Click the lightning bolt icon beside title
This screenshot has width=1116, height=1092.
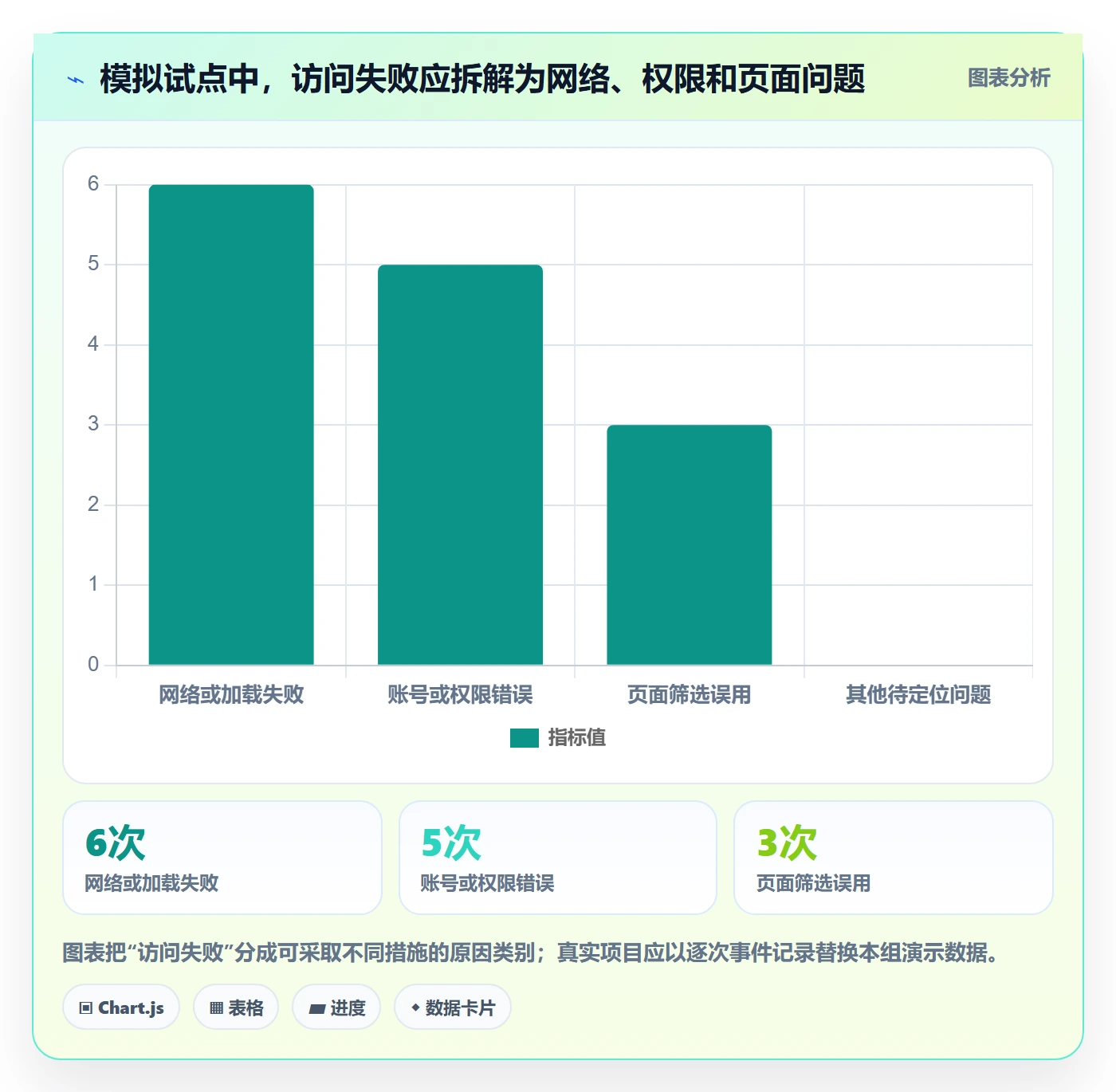(76, 80)
